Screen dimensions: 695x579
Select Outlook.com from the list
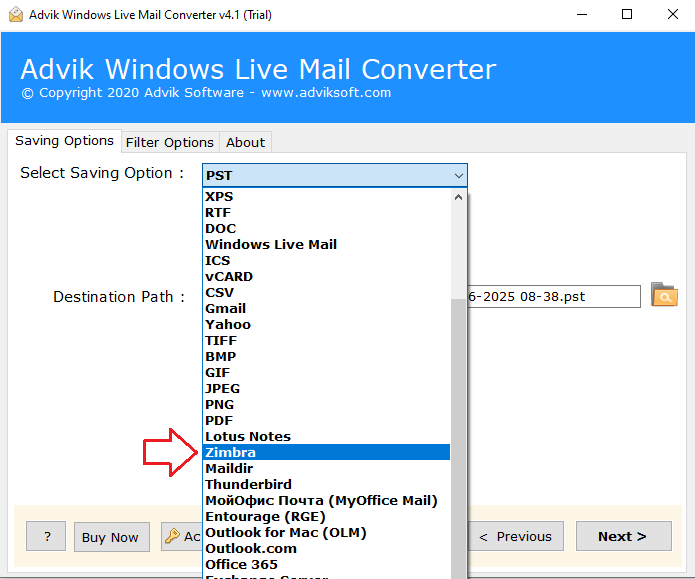click(326, 548)
